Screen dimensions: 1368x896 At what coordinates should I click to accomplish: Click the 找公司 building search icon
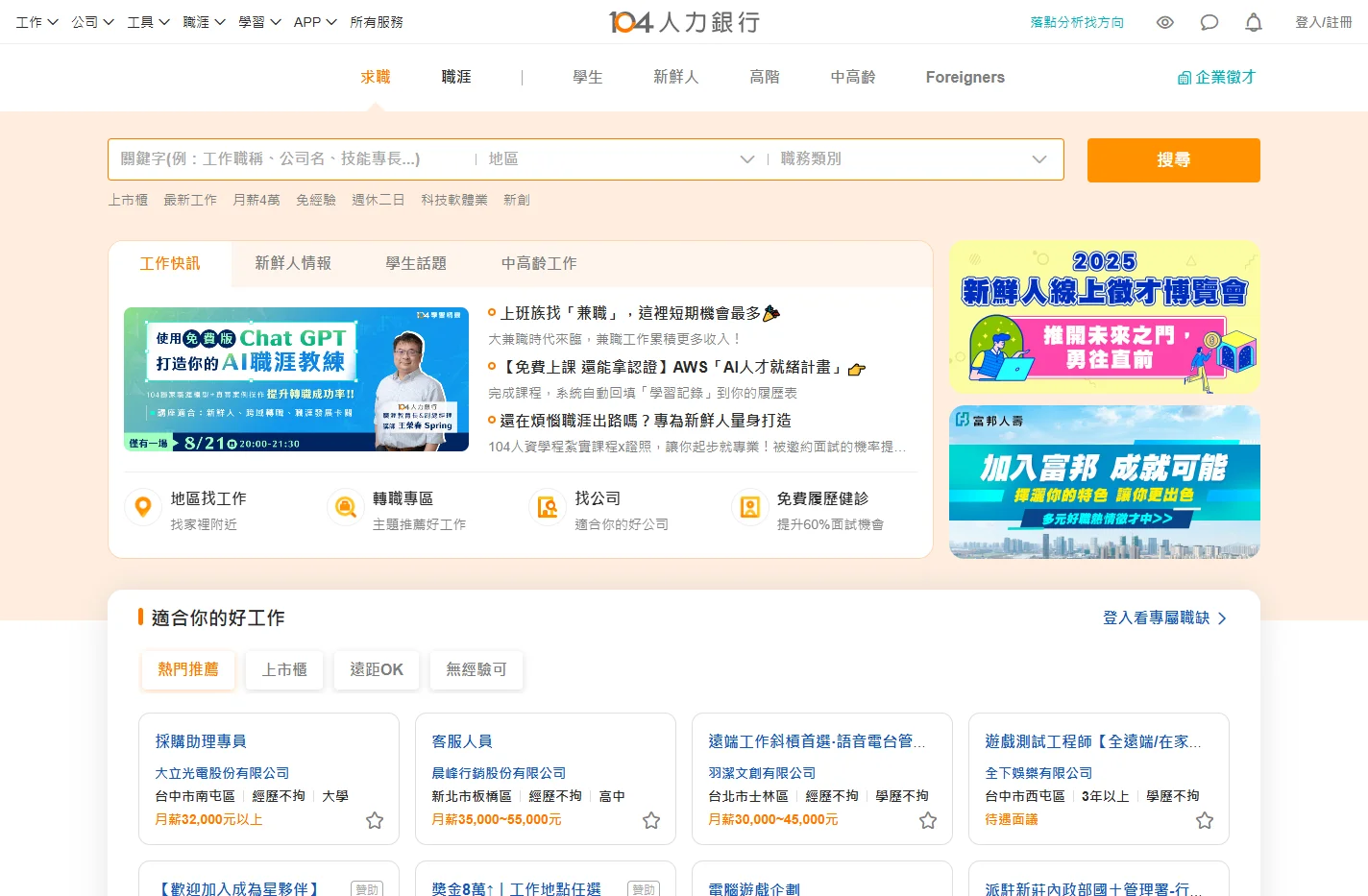pos(548,506)
